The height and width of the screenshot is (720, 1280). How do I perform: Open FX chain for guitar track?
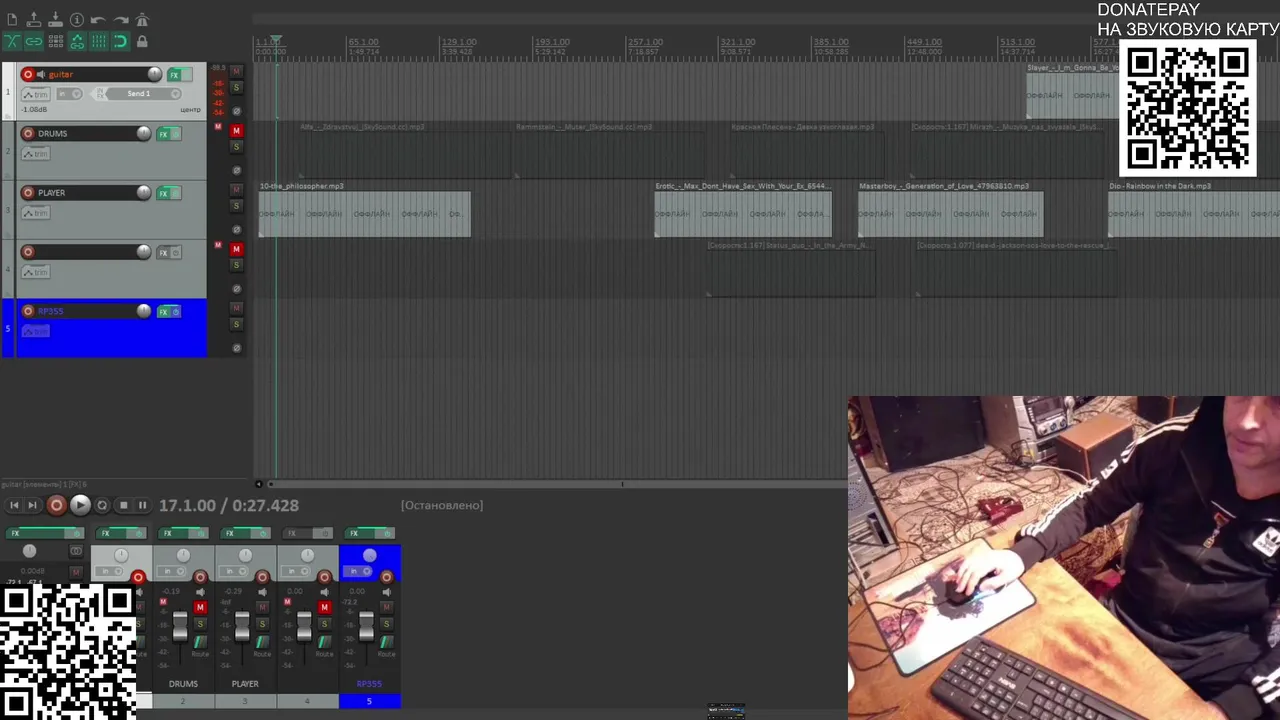point(174,74)
